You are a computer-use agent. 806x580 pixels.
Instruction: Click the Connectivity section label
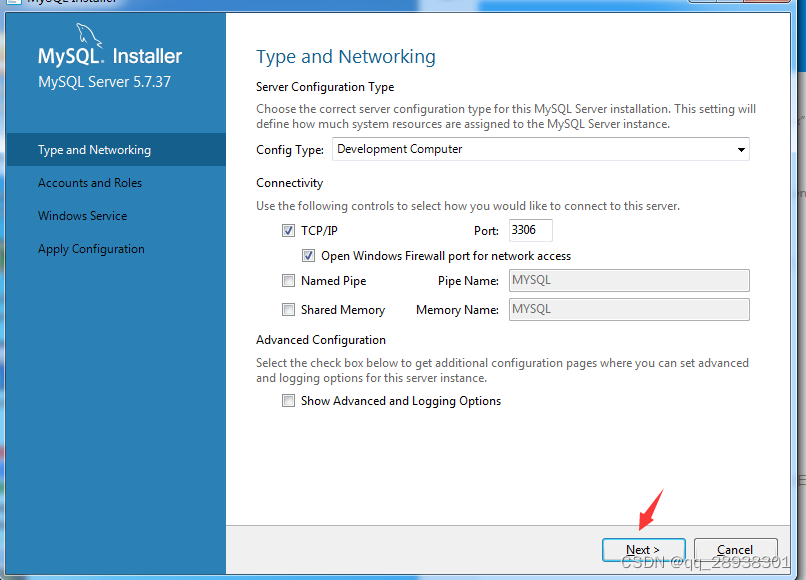tap(289, 183)
